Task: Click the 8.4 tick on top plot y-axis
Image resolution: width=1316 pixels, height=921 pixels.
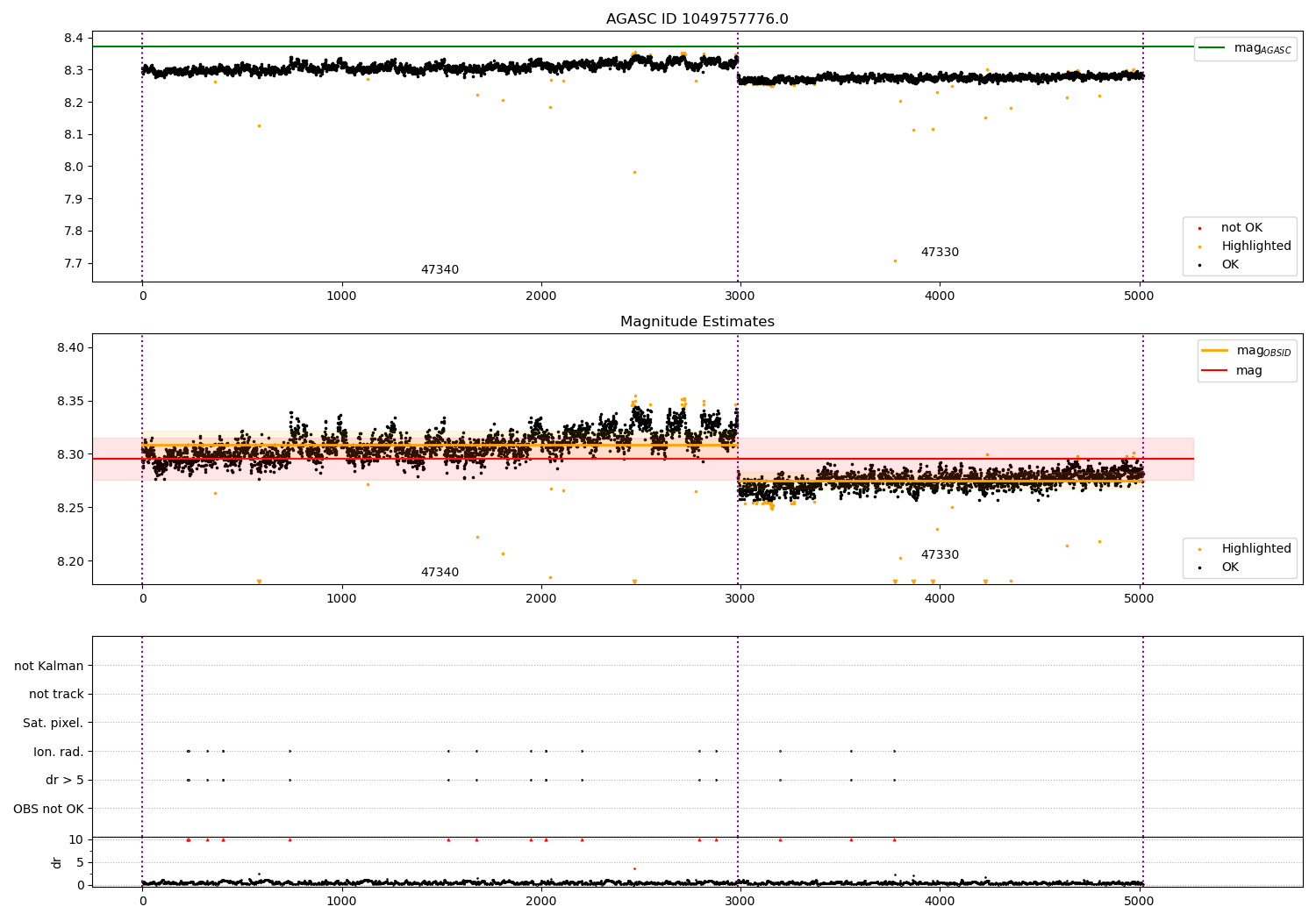Action: coord(74,39)
